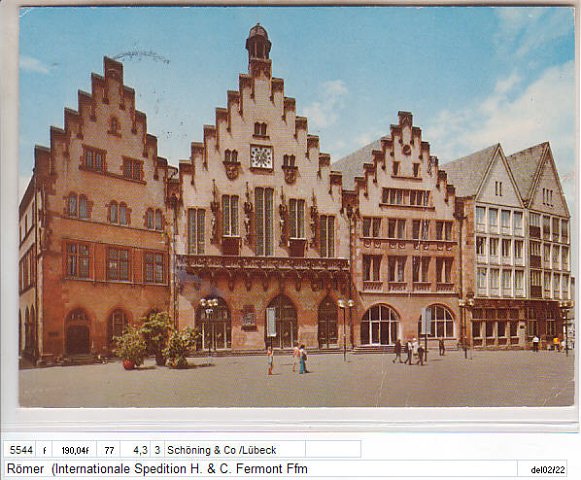Select the small 'f' cell beside 5544
Viewport: 581px width, 480px height.
[x=44, y=450]
